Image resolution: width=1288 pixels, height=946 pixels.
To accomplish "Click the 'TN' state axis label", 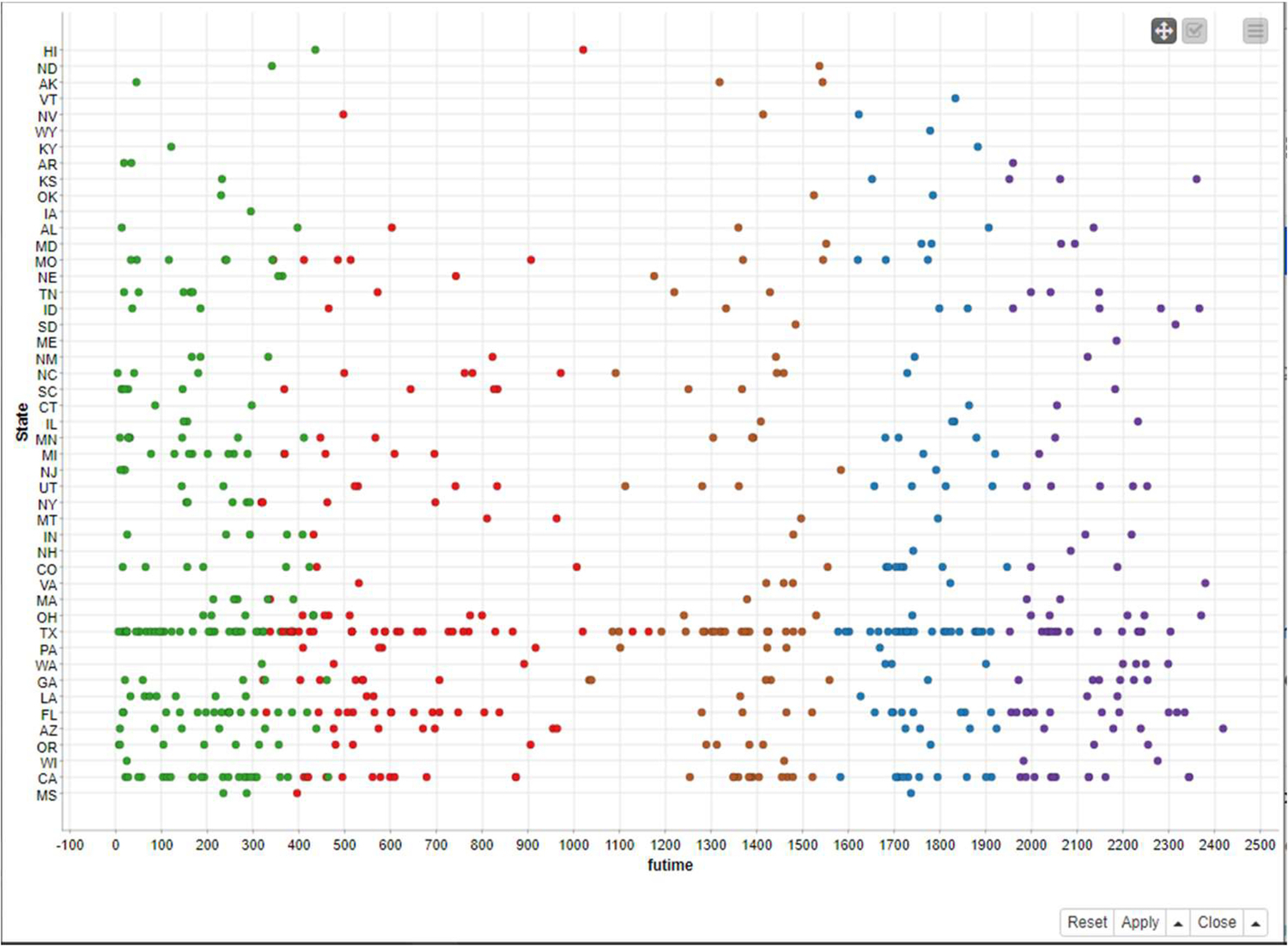I will pos(48,294).
